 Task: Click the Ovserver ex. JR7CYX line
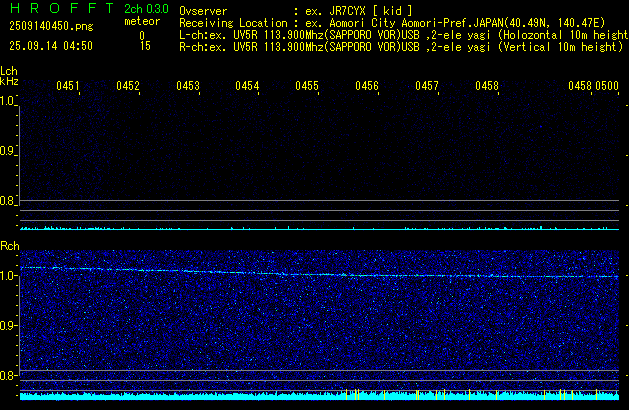296,11
